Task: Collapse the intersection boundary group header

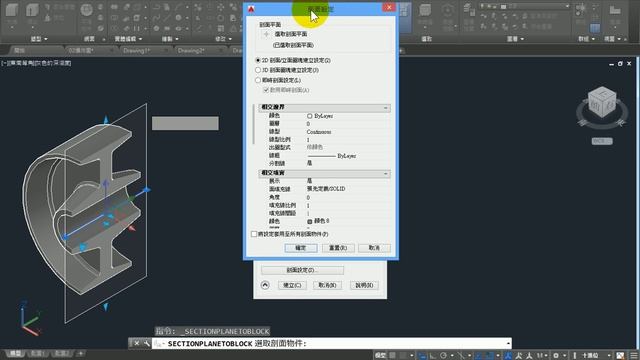Action: [324, 107]
